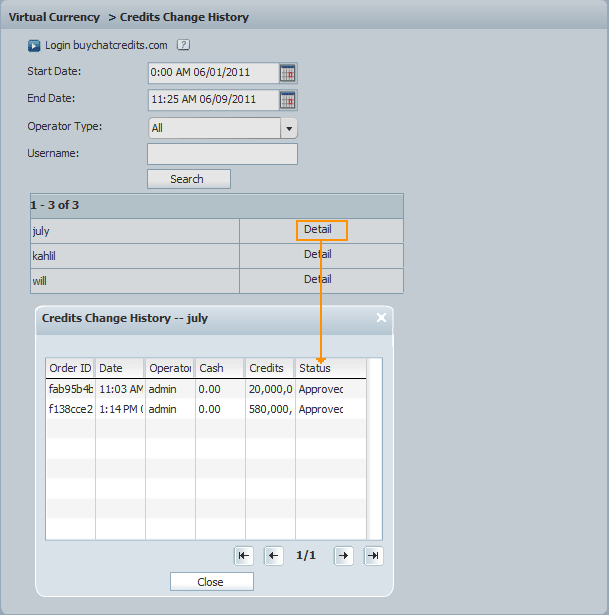This screenshot has width=609, height=615.
Task: Go to last page of history
Action: click(373, 556)
